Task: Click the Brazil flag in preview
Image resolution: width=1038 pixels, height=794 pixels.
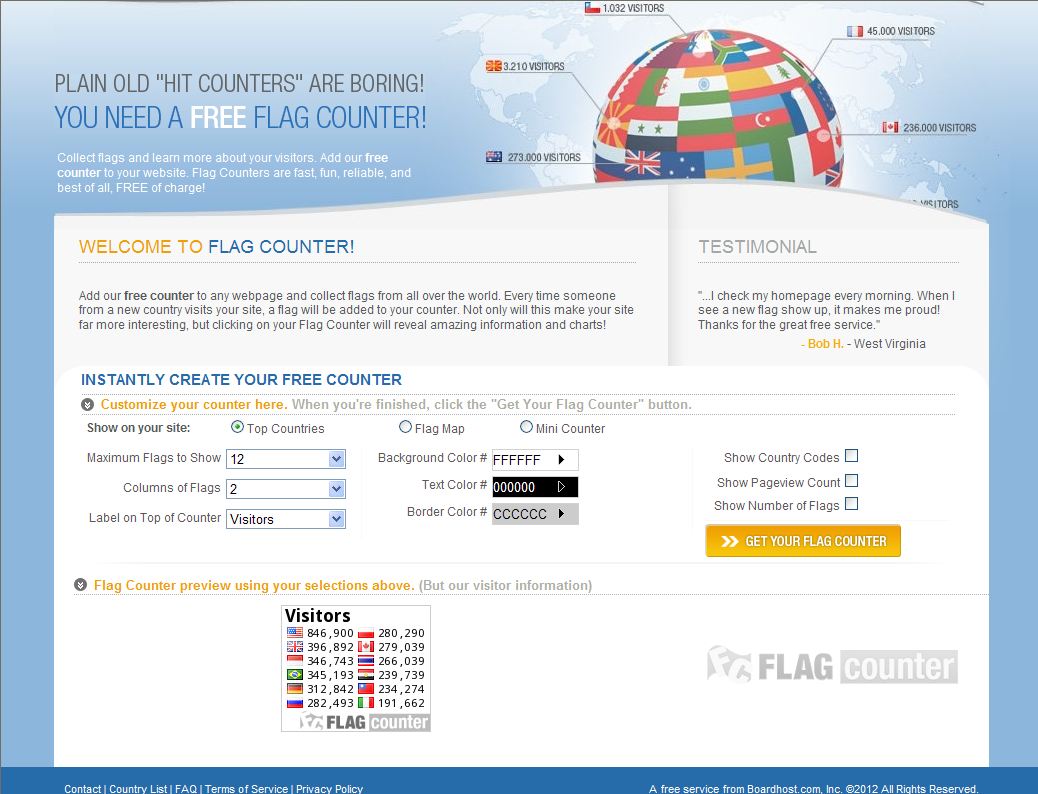Action: click(295, 675)
